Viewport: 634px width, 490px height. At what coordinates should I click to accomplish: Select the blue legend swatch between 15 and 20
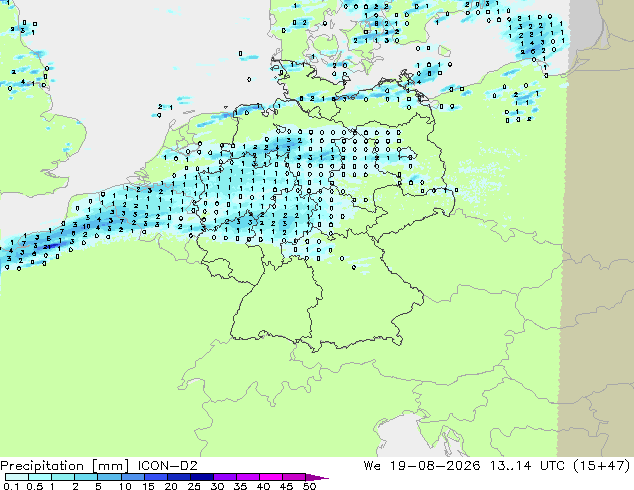click(155, 477)
